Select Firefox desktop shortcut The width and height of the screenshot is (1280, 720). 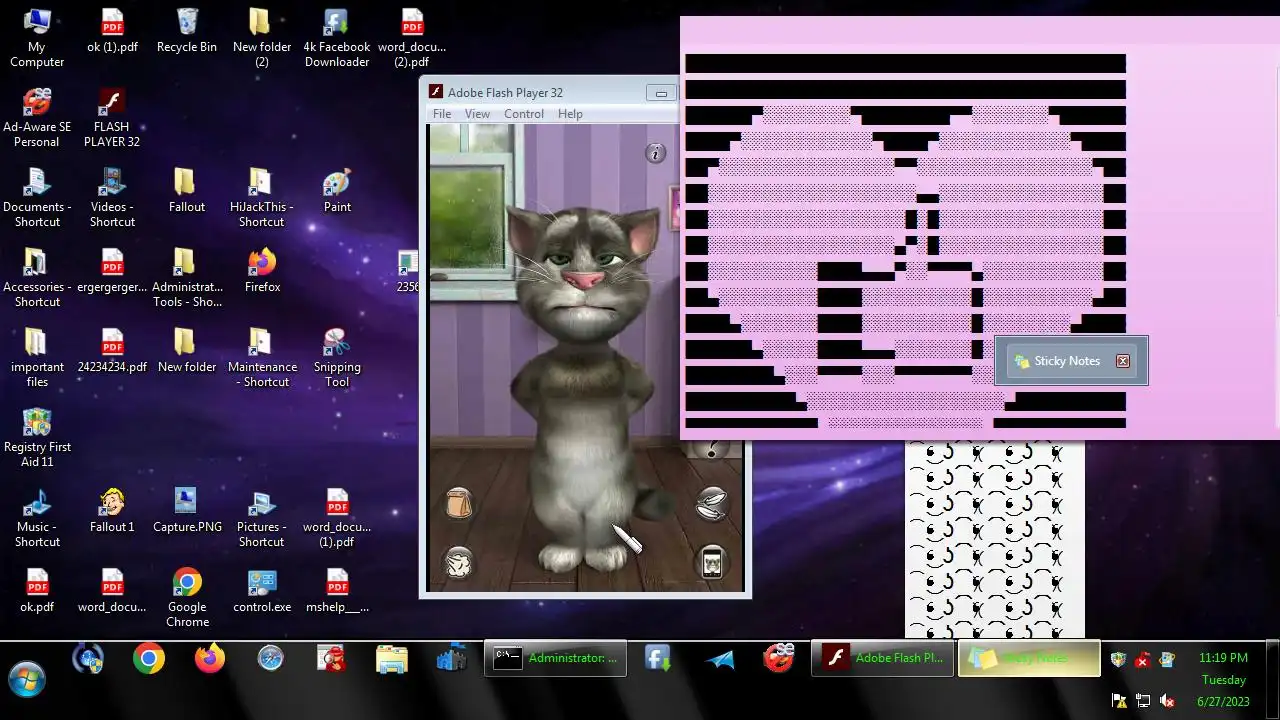point(262,271)
